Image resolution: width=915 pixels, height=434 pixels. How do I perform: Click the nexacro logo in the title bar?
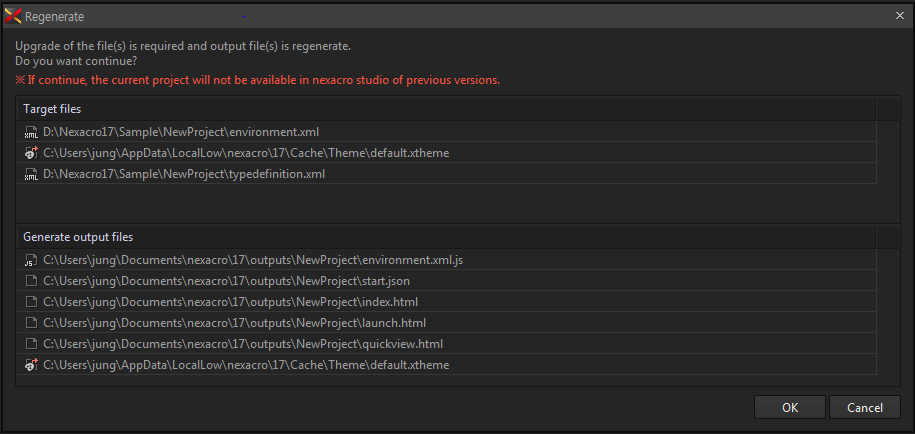(x=13, y=17)
